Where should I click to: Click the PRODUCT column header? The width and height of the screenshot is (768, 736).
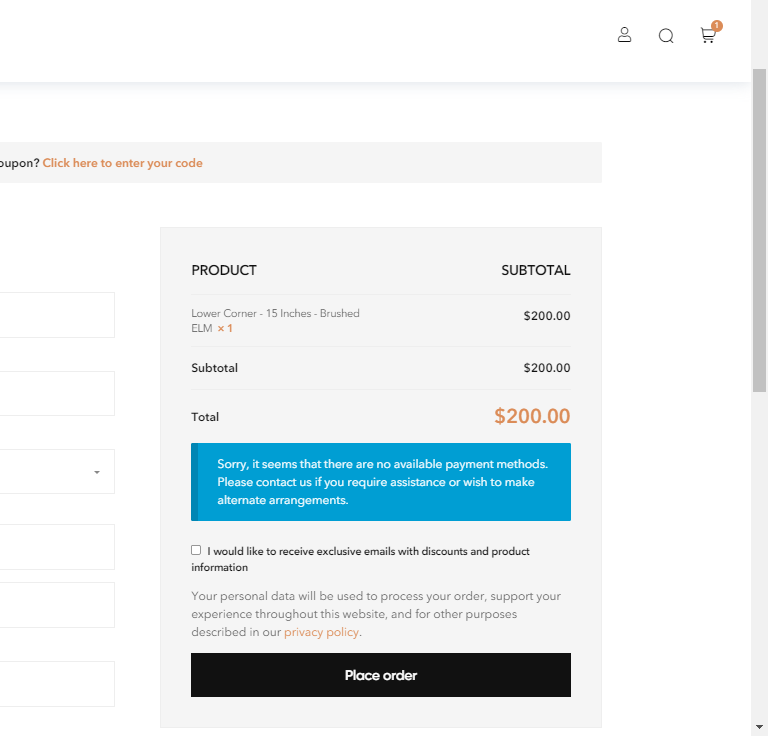224,270
